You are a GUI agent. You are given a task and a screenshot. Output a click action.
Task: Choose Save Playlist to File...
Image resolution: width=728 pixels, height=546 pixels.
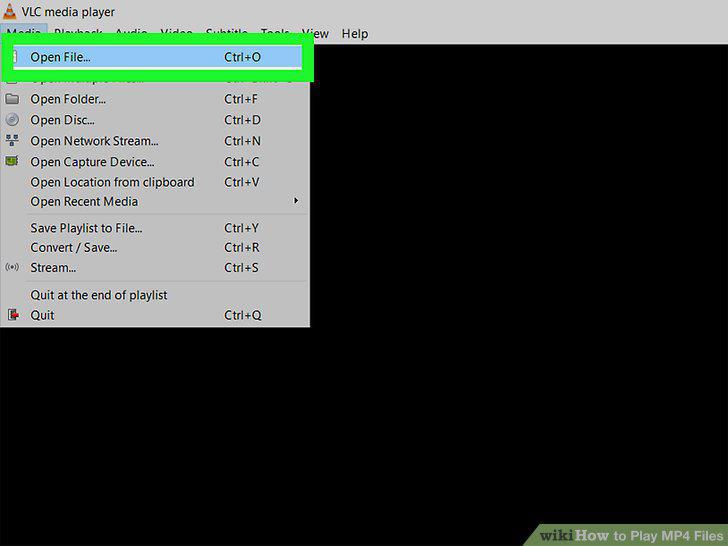coord(155,228)
